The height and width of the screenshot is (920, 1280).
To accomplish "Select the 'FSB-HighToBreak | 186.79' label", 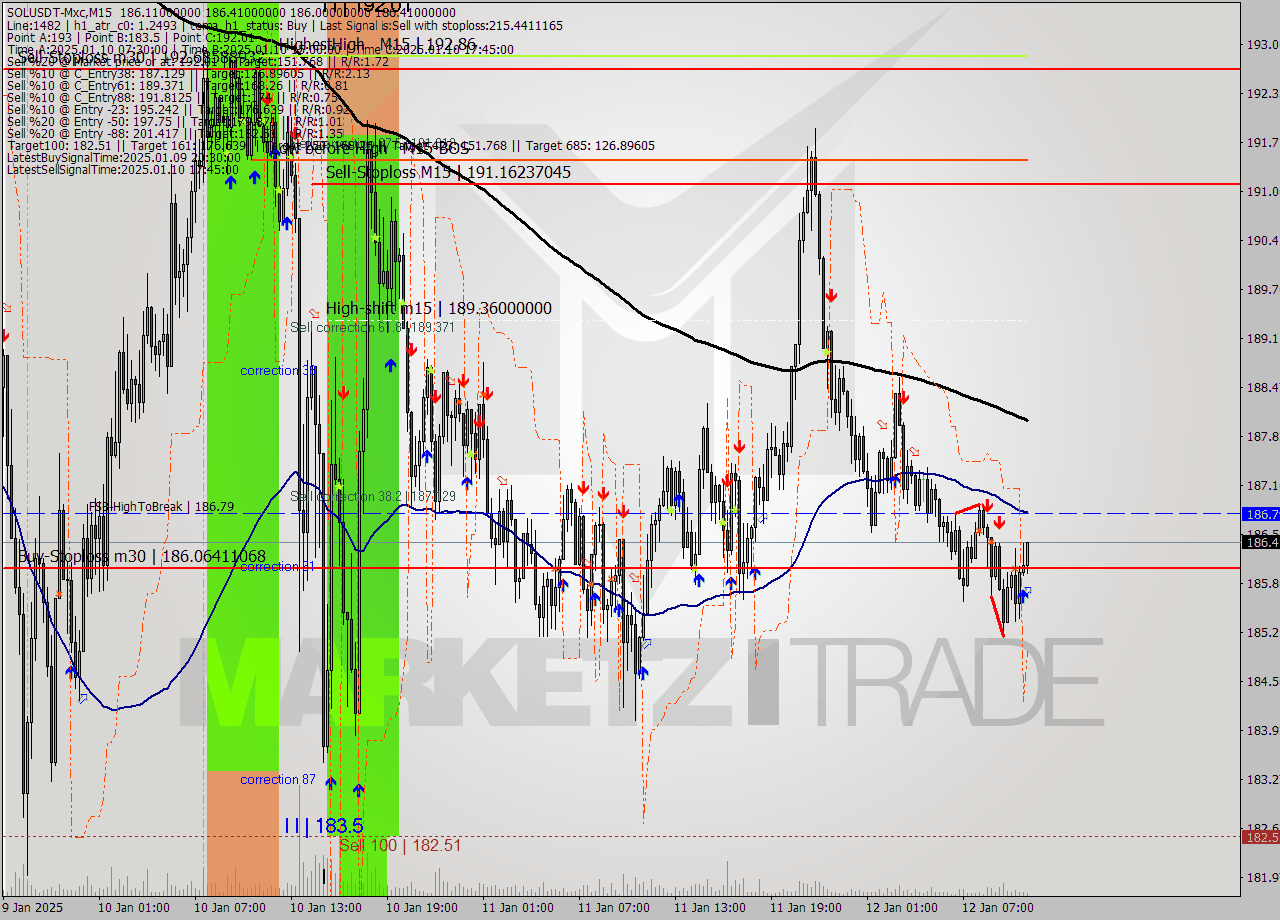I will point(161,507).
